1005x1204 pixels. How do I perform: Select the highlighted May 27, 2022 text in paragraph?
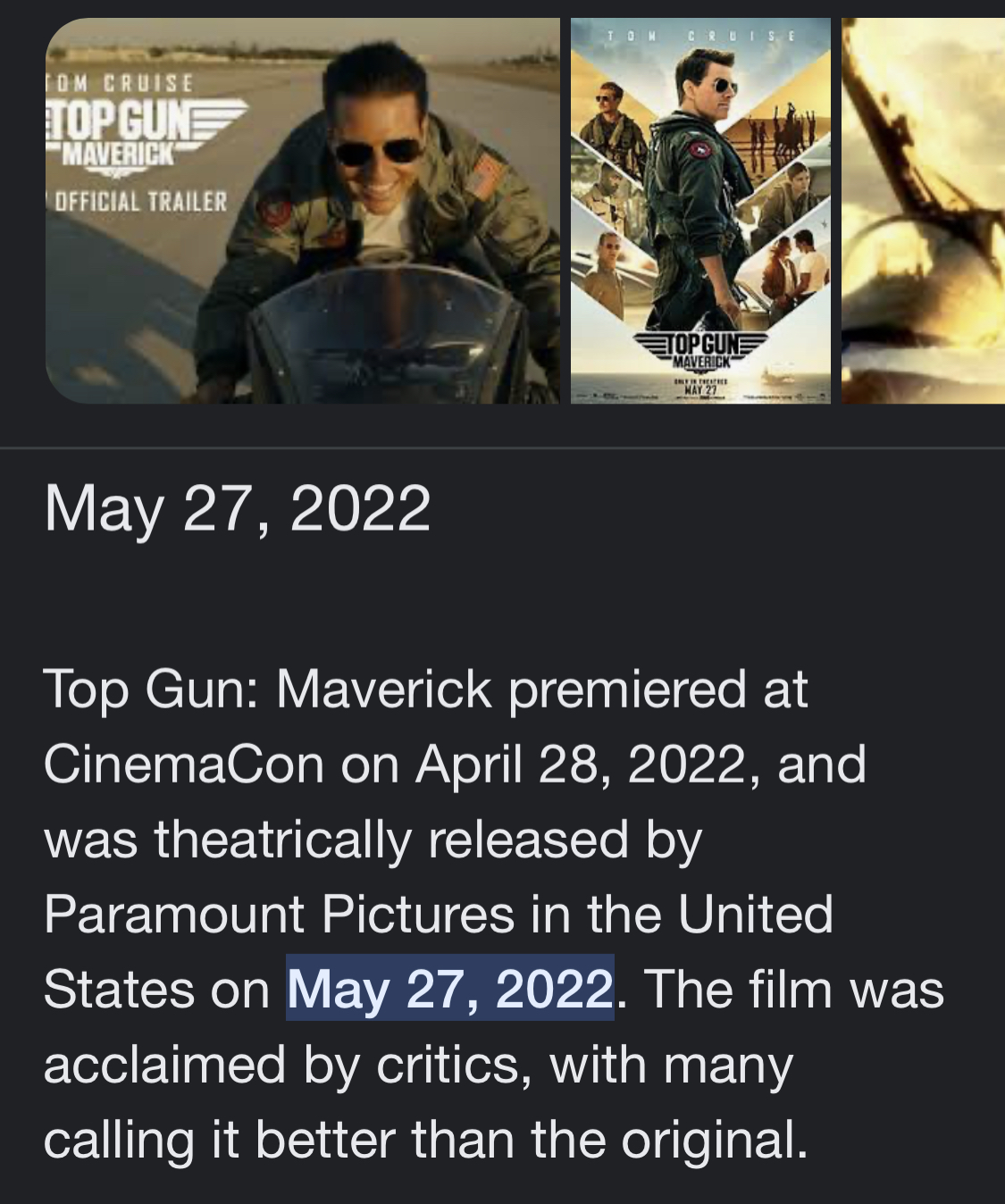pyautogui.click(x=450, y=989)
